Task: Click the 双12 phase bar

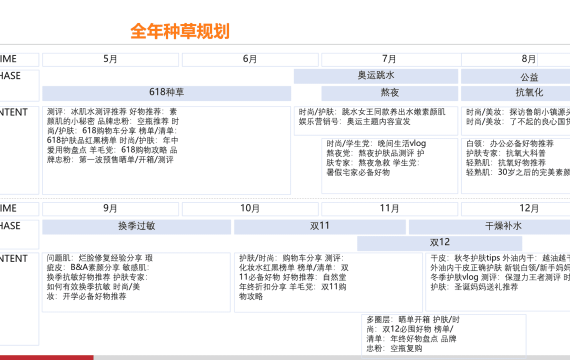Action: pyautogui.click(x=440, y=243)
